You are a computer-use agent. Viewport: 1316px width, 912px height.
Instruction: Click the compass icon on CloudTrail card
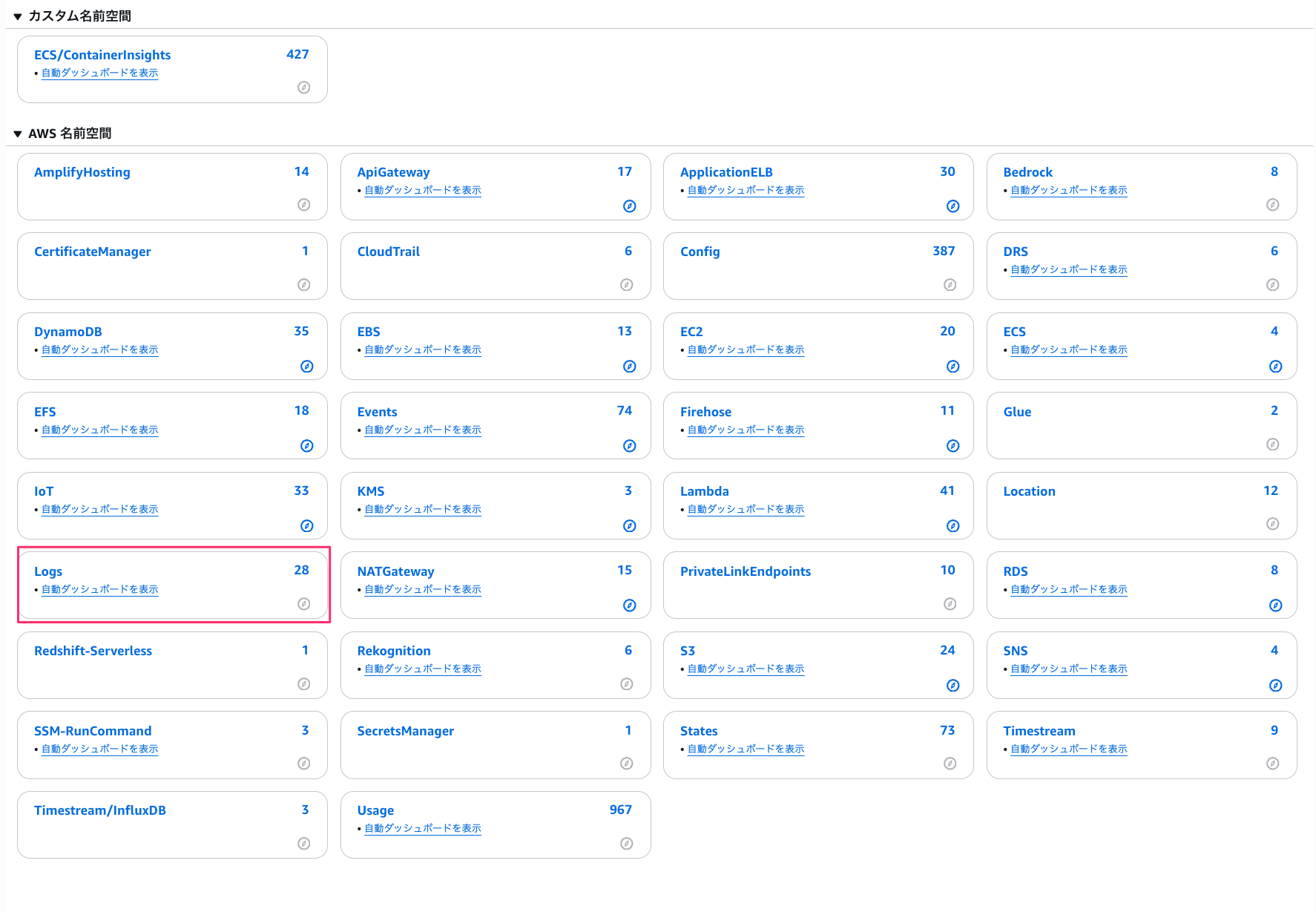click(627, 285)
